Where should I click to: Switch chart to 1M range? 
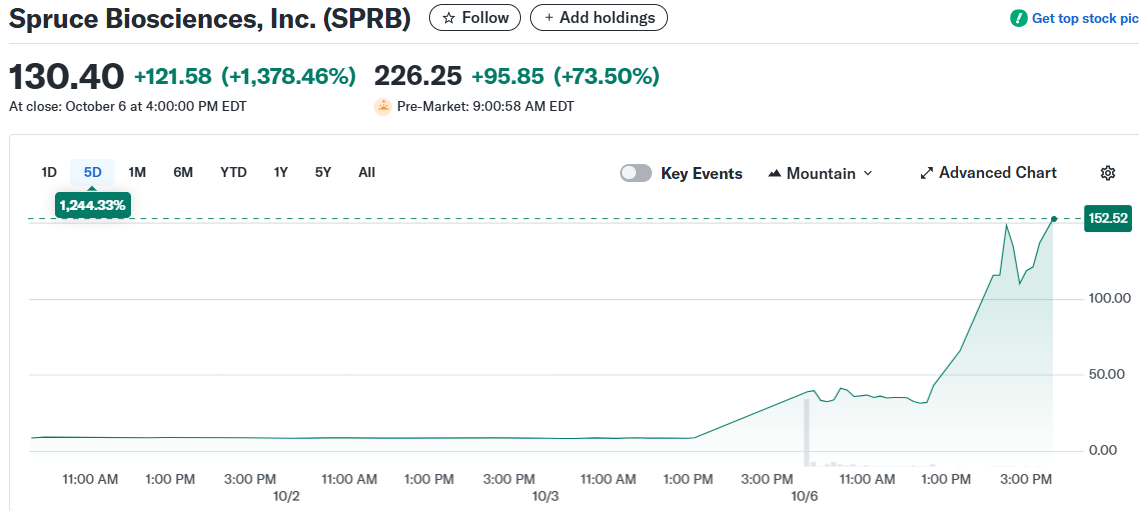click(x=137, y=172)
